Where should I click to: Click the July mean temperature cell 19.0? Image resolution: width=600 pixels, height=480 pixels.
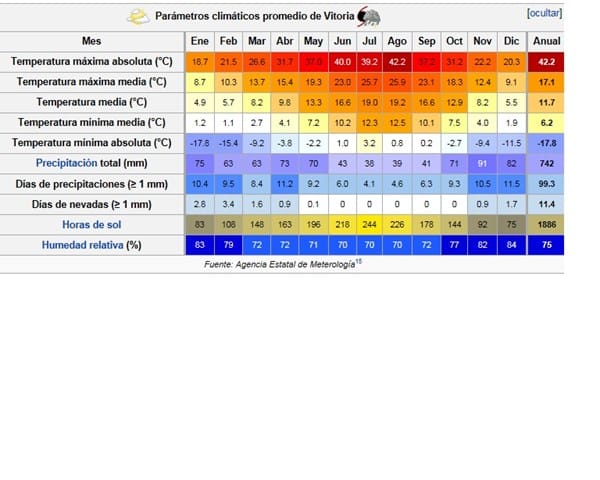pos(369,103)
